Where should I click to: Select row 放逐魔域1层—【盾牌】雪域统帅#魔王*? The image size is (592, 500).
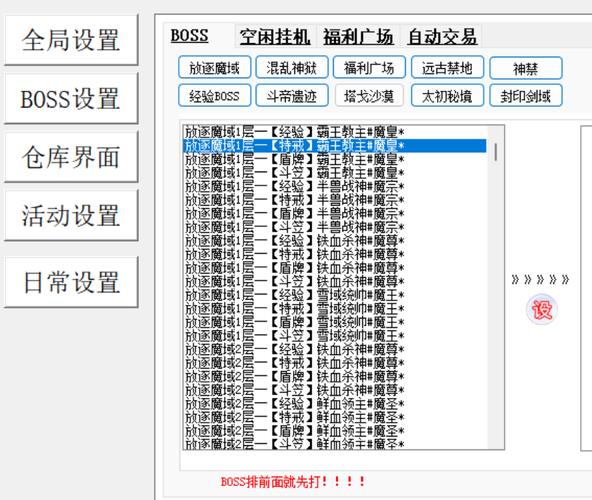(x=335, y=323)
